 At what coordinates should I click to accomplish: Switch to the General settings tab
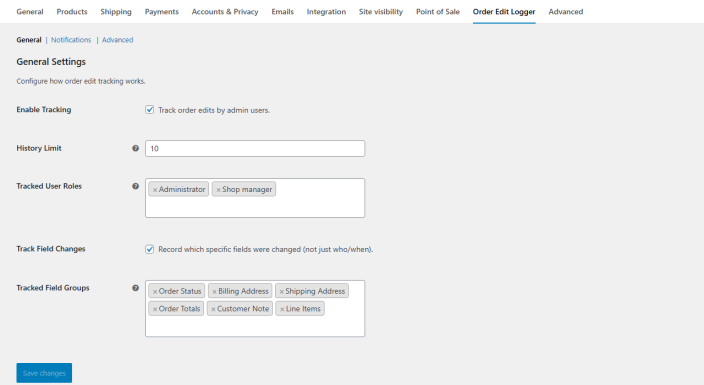tap(30, 12)
